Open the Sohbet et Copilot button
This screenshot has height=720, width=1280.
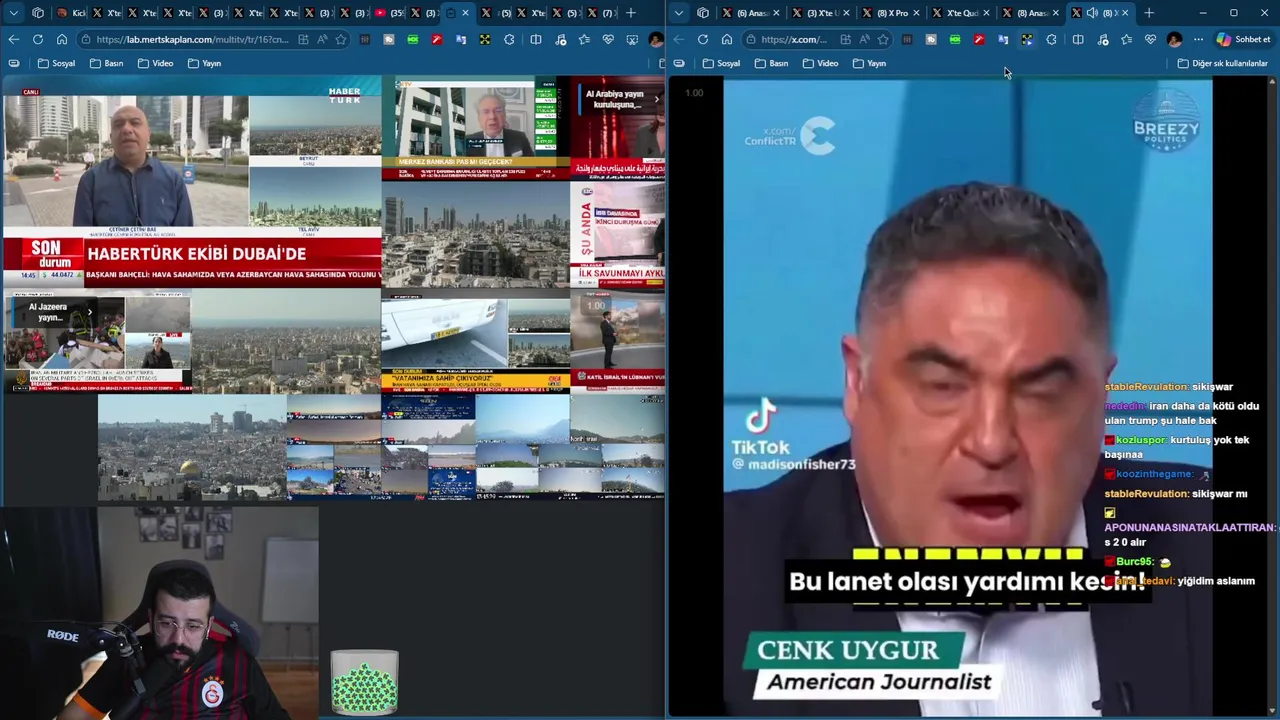click(1244, 39)
